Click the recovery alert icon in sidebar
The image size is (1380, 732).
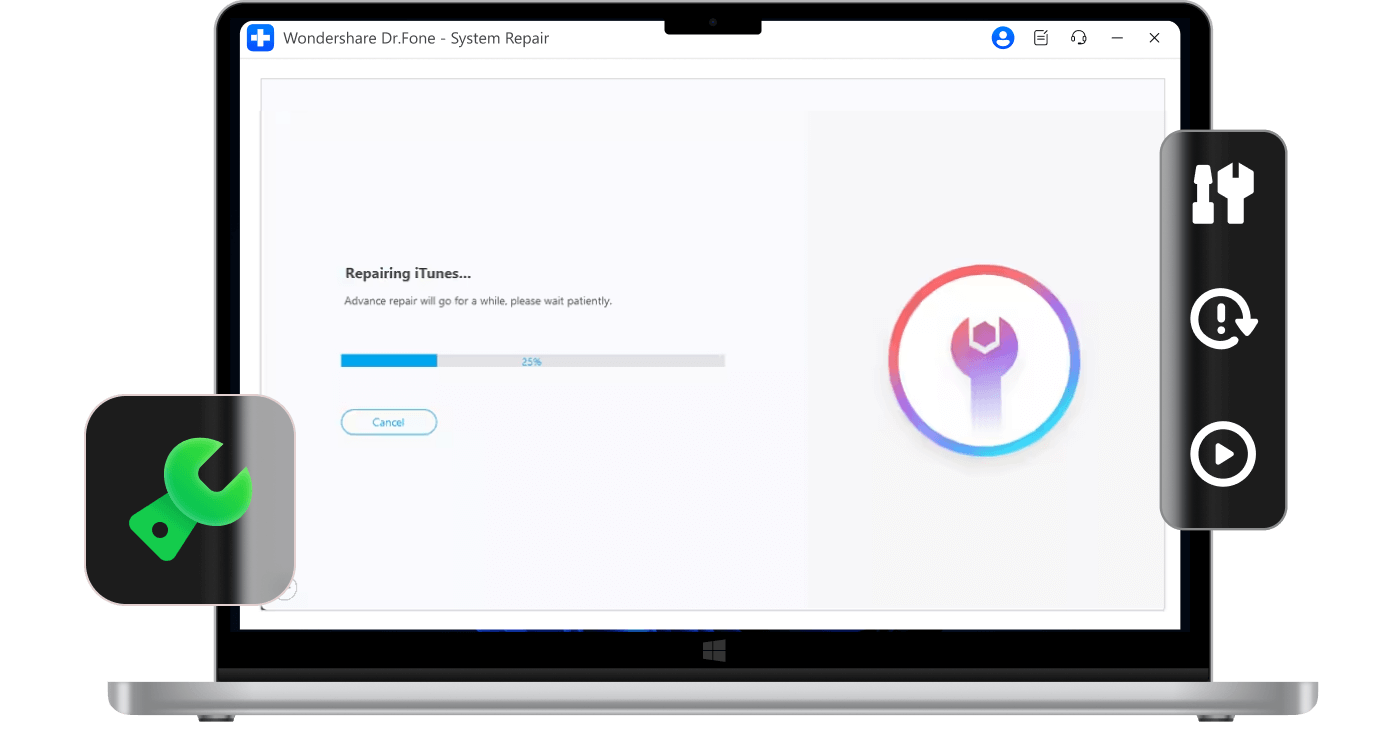(1223, 318)
